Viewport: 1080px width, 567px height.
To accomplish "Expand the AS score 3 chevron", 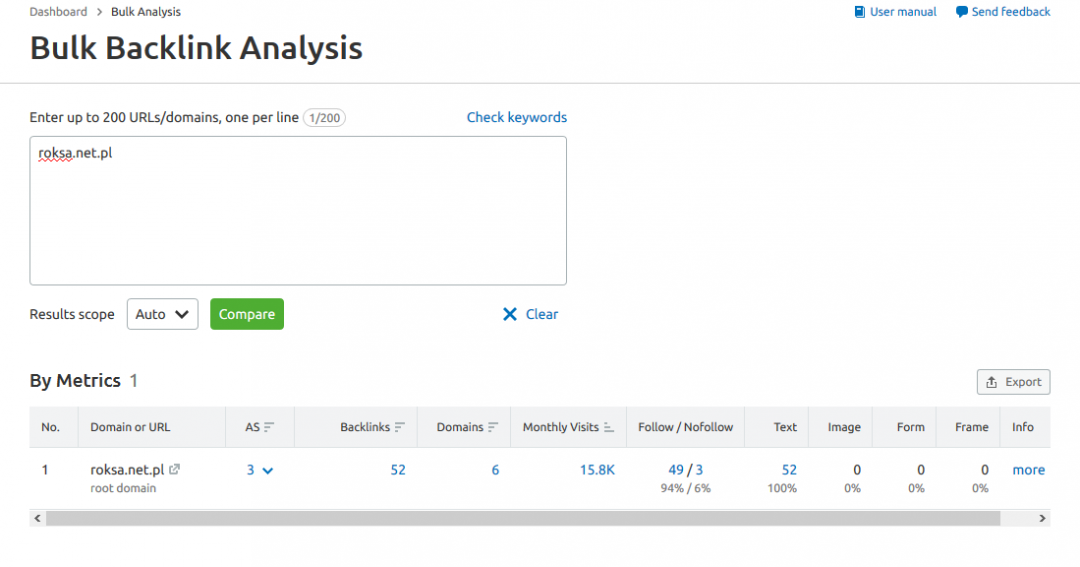I will click(267, 470).
